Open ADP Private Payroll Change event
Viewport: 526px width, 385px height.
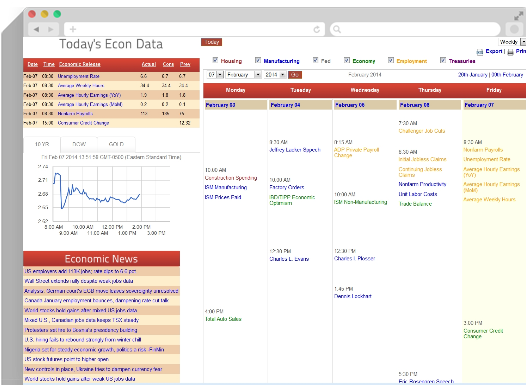[356, 153]
